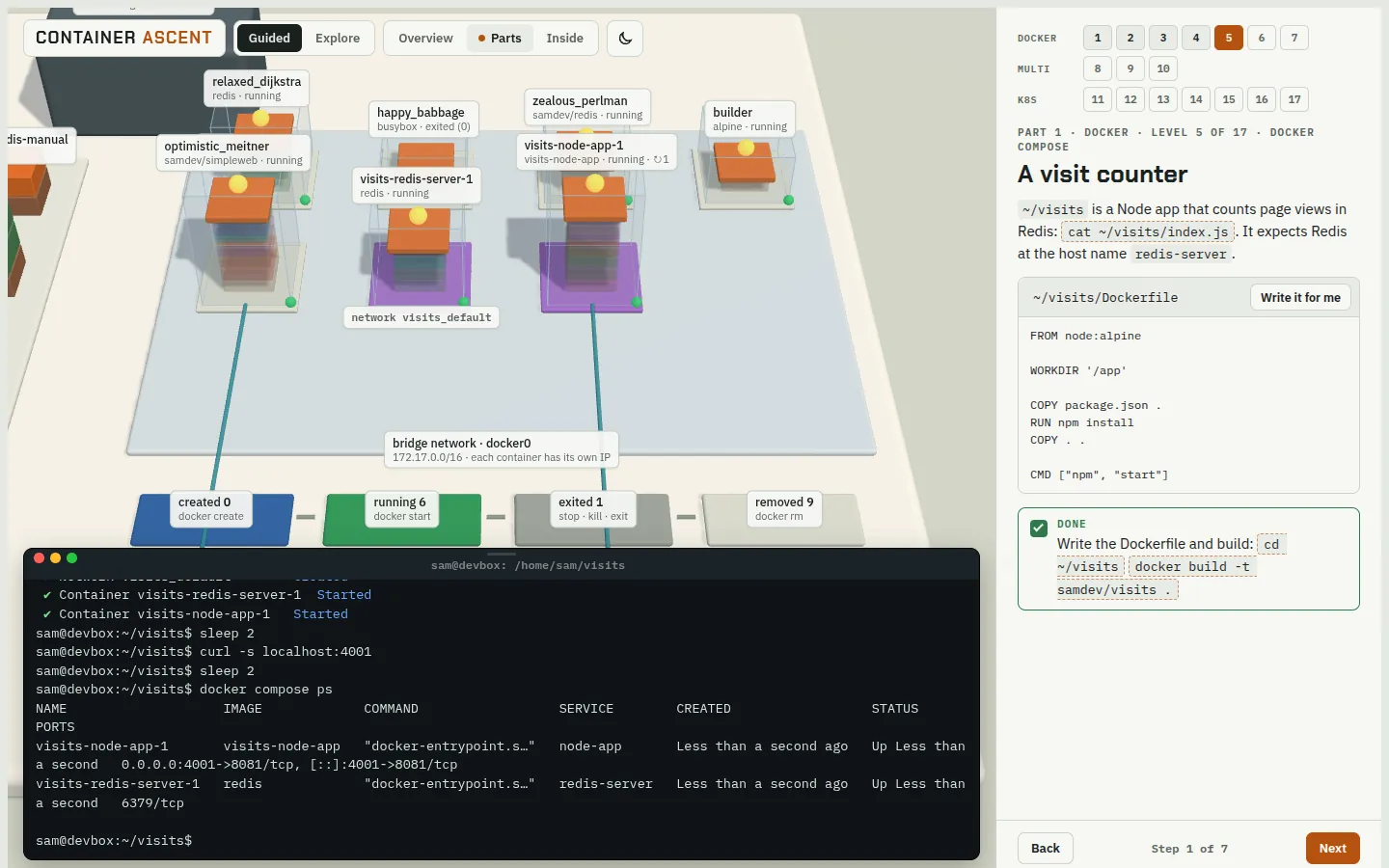
Task: Click the CONTAINER ASCENT logo
Action: pyautogui.click(x=123, y=38)
